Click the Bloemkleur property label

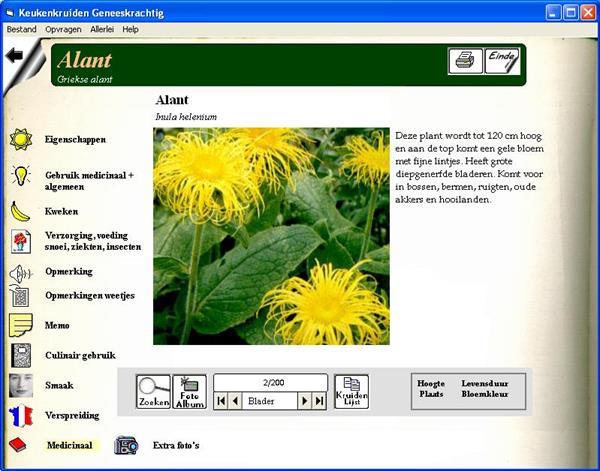pos(485,394)
